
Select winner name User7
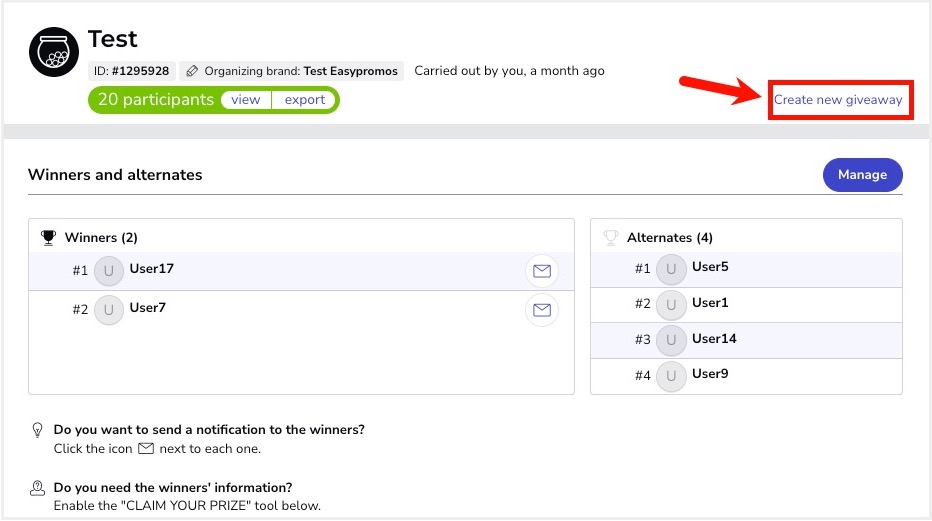147,308
